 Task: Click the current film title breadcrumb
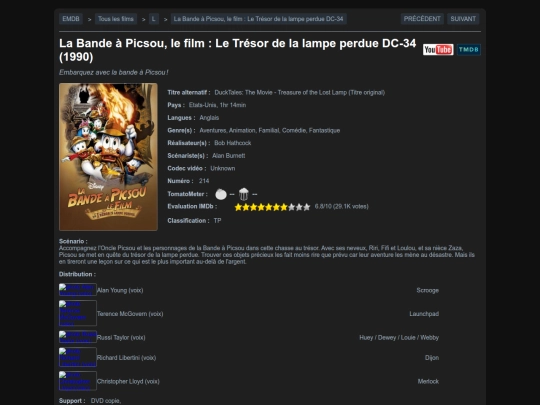coord(258,19)
